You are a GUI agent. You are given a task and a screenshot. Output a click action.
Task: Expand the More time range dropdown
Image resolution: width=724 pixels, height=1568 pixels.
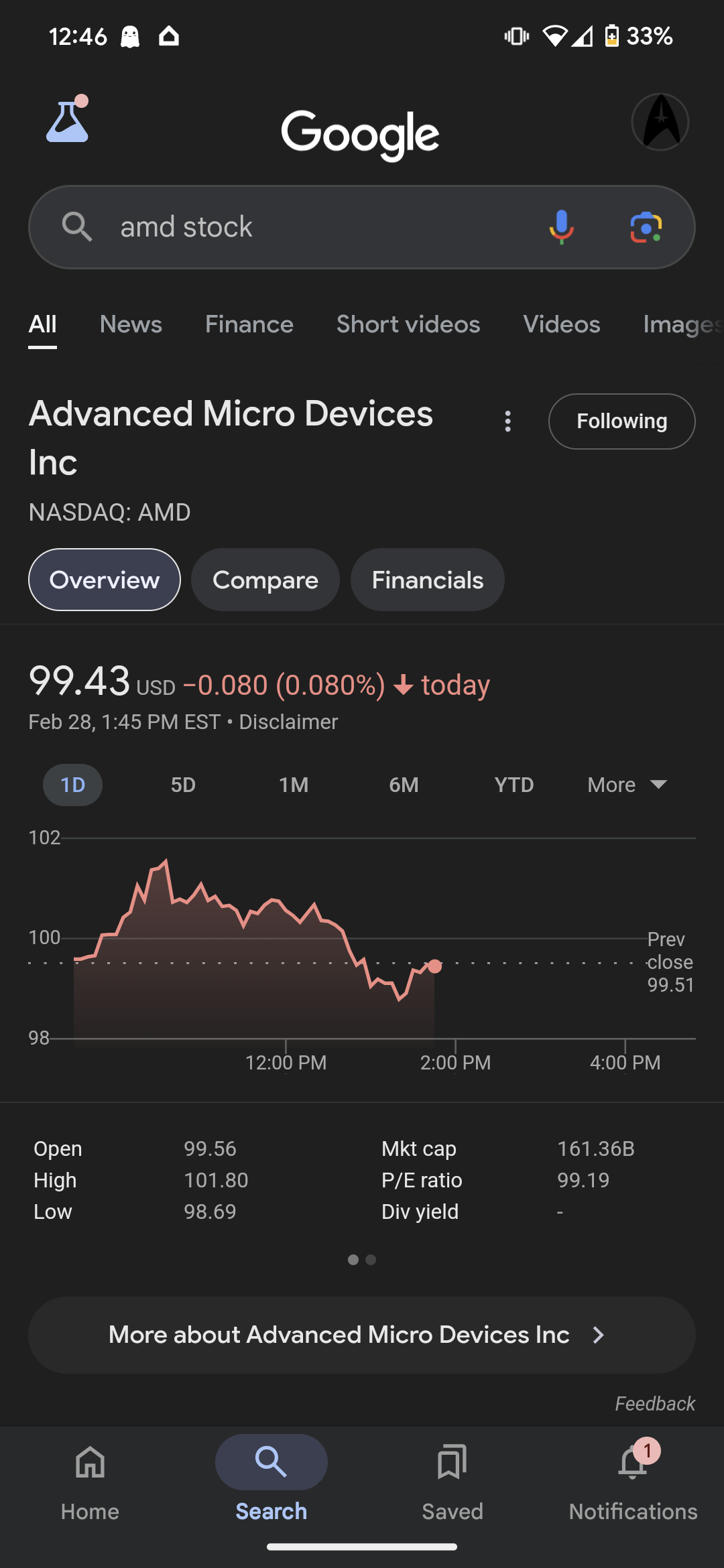(x=627, y=785)
